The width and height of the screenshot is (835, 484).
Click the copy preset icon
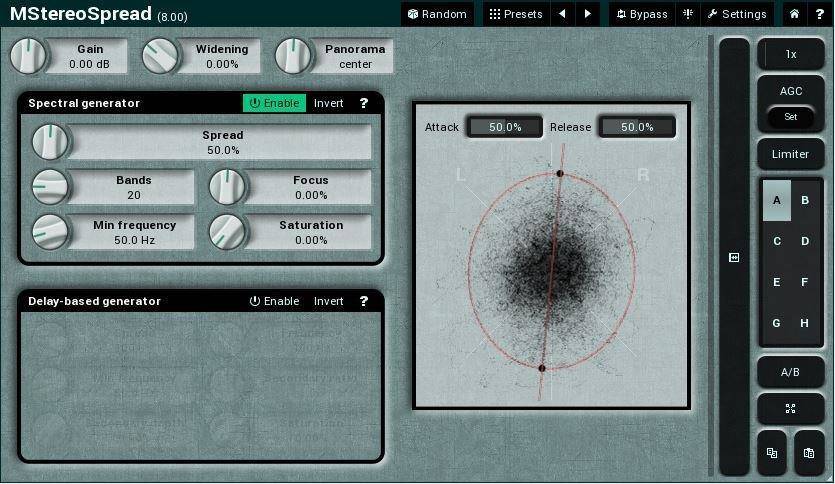click(x=772, y=453)
